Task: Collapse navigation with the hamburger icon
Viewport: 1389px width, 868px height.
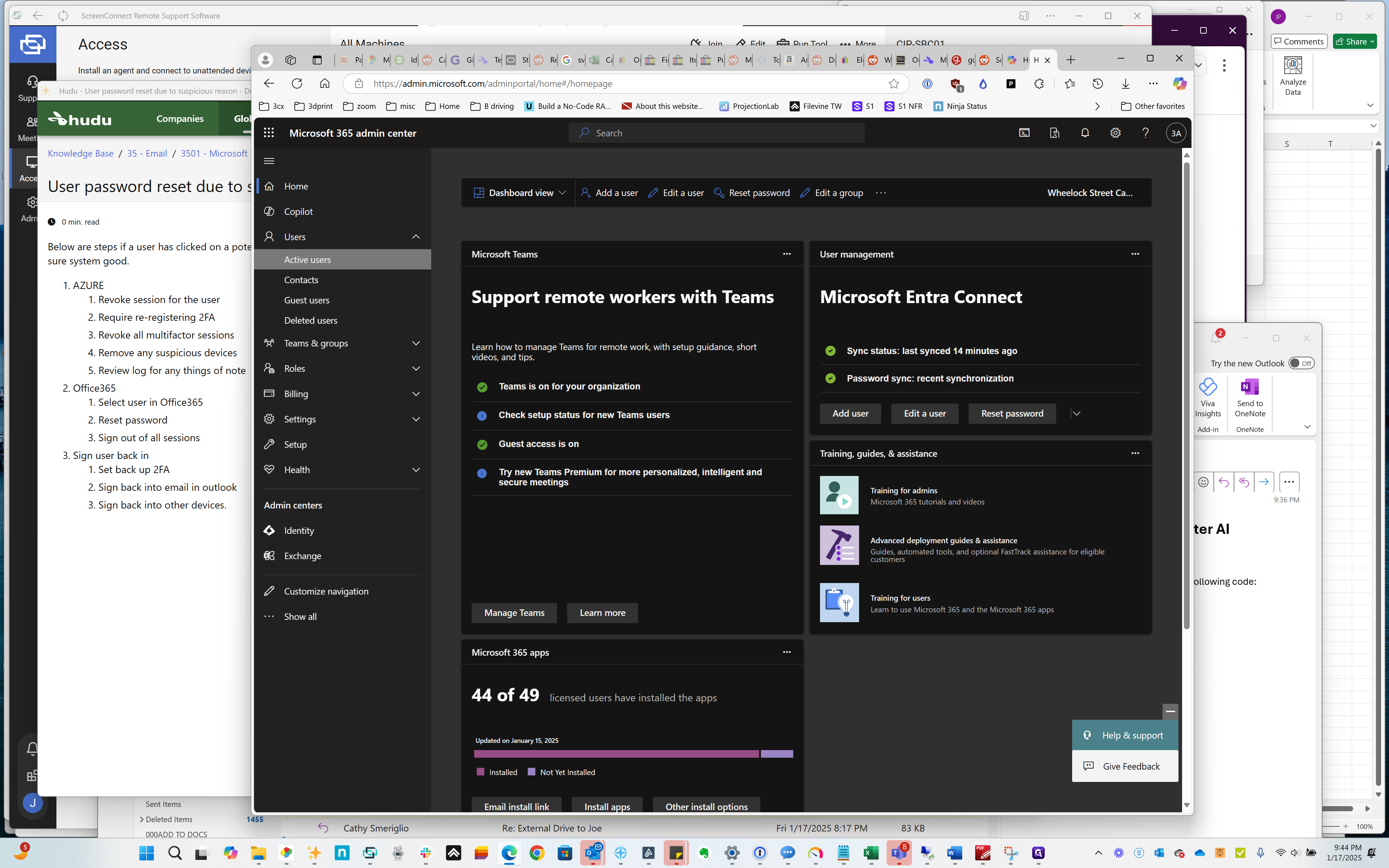Action: point(269,161)
